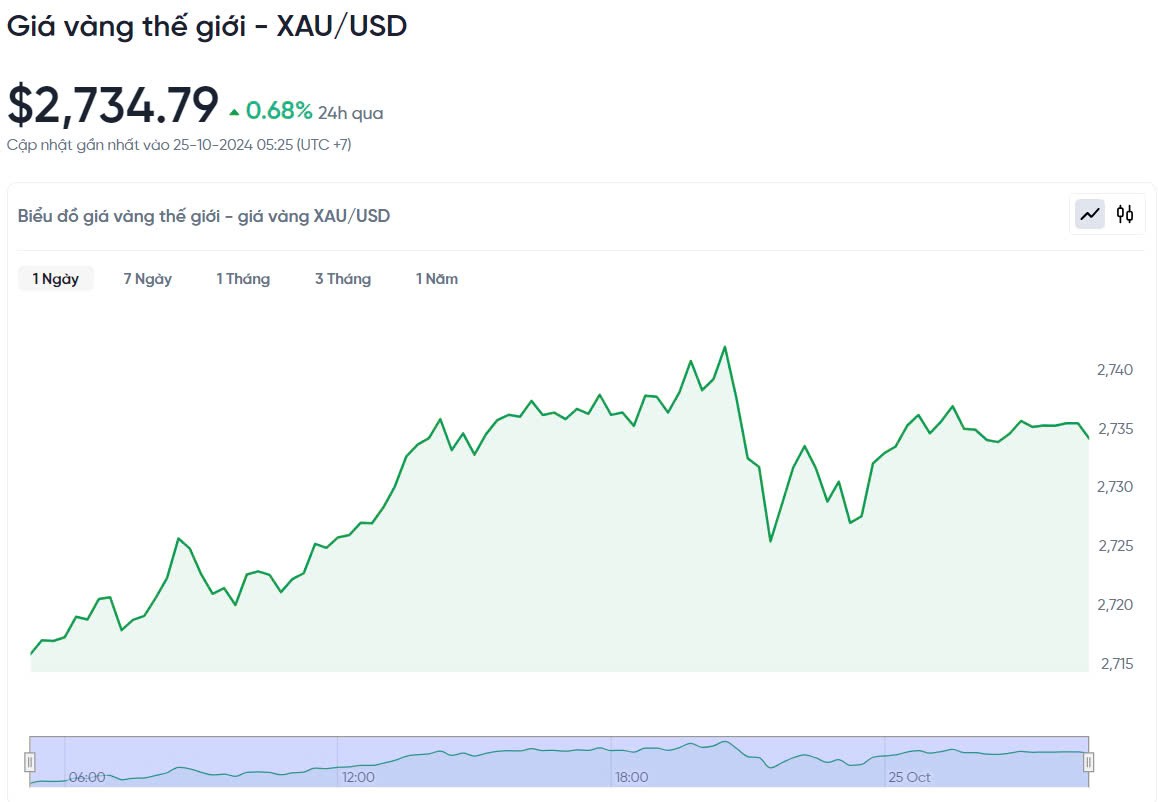This screenshot has height=802, width=1158.
Task: Show the 1 Tháng chart range
Action: coord(243,279)
